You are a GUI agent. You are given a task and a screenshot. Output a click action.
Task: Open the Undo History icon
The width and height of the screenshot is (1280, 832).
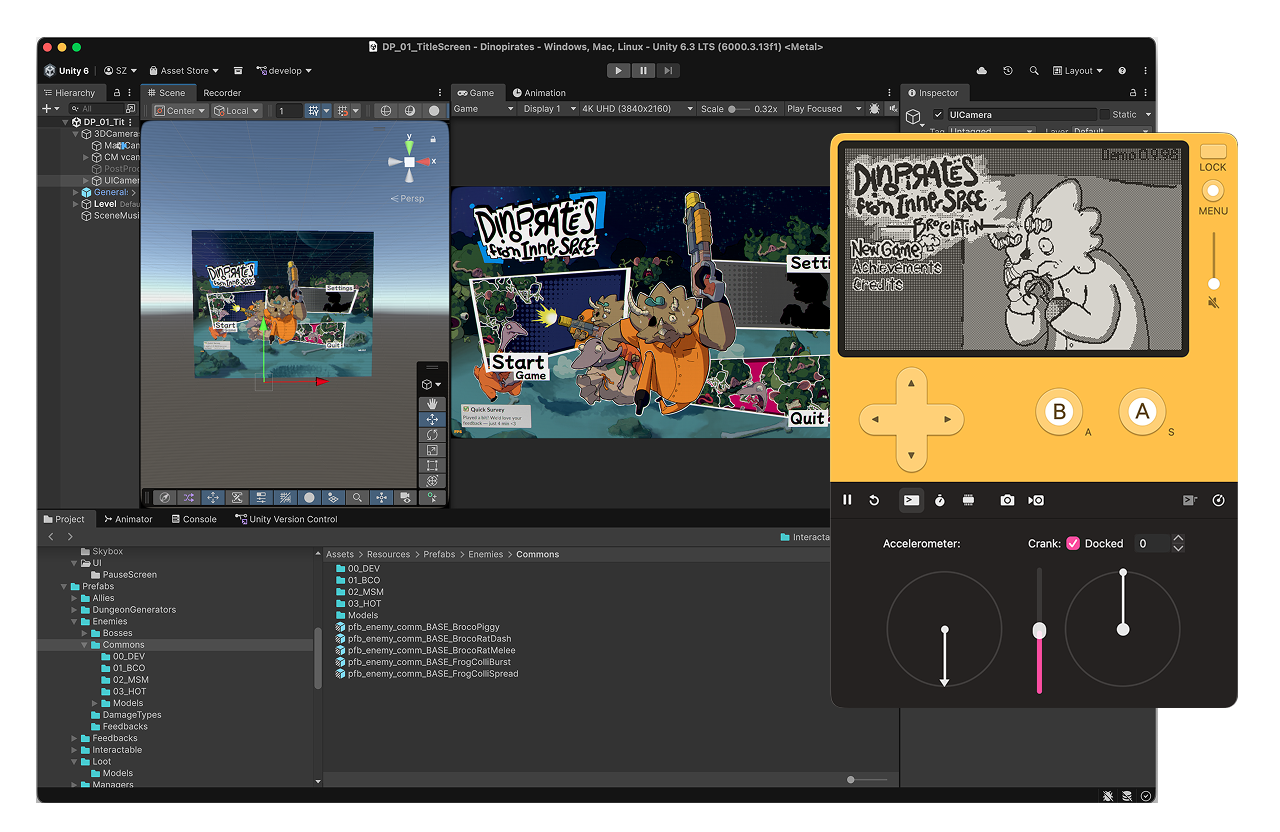coord(1008,71)
